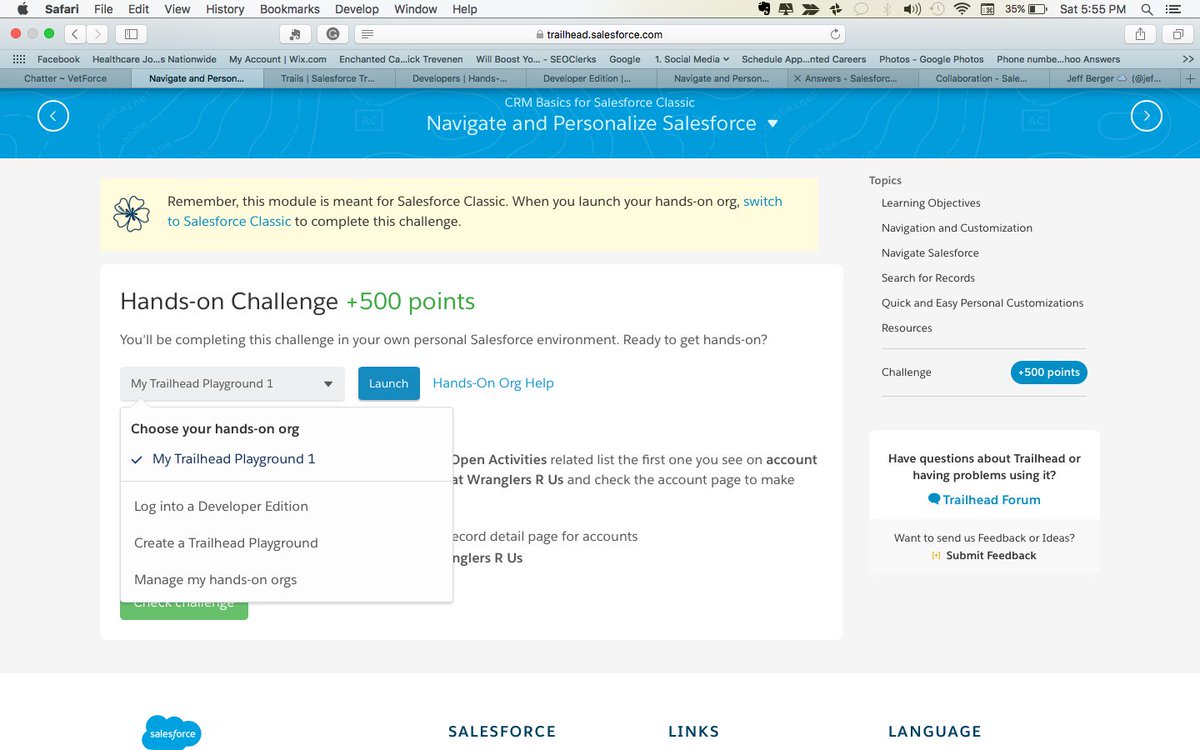Open a new tab with plus icon

[x=1189, y=77]
